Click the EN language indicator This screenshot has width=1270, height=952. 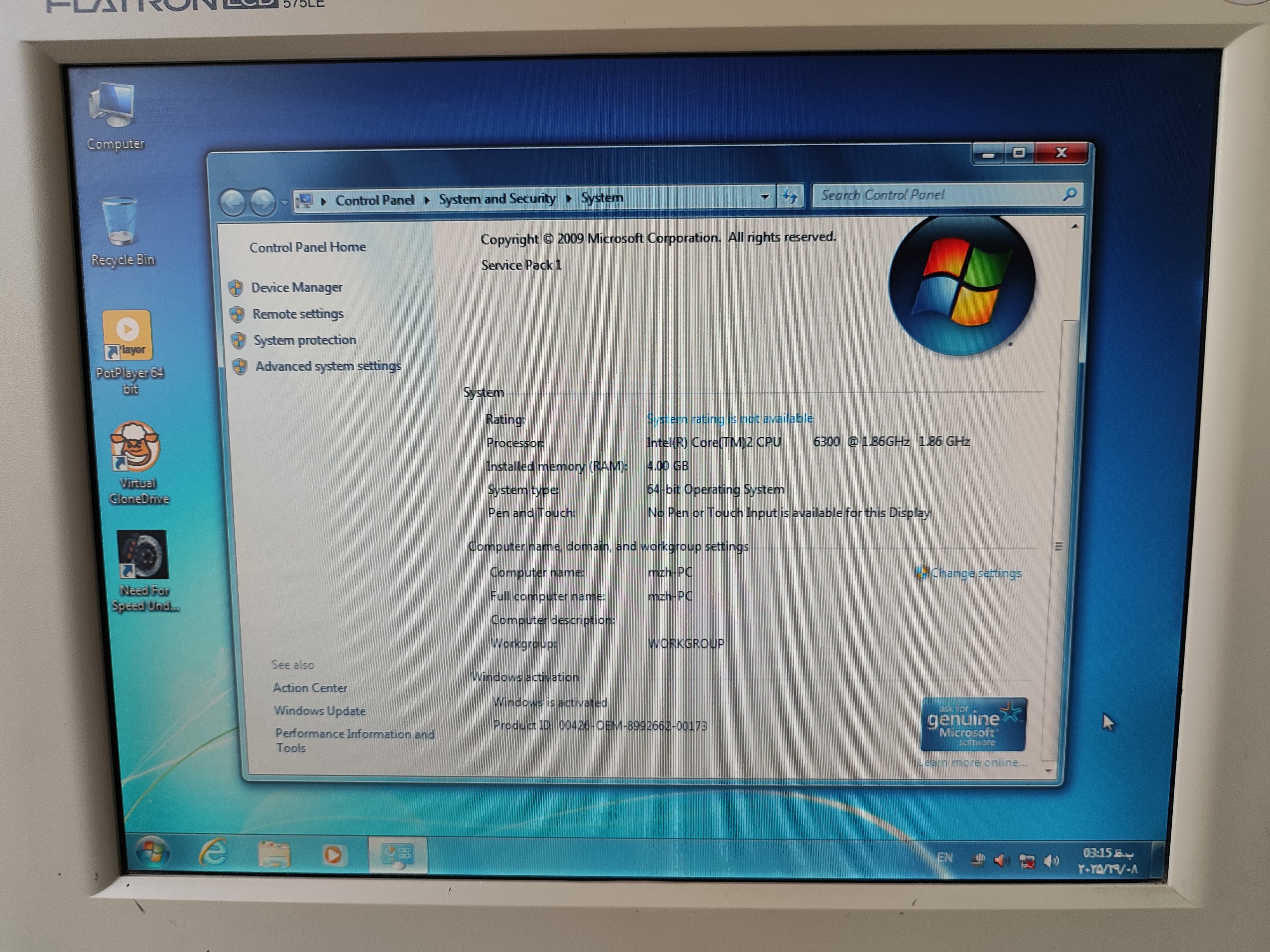tap(945, 857)
